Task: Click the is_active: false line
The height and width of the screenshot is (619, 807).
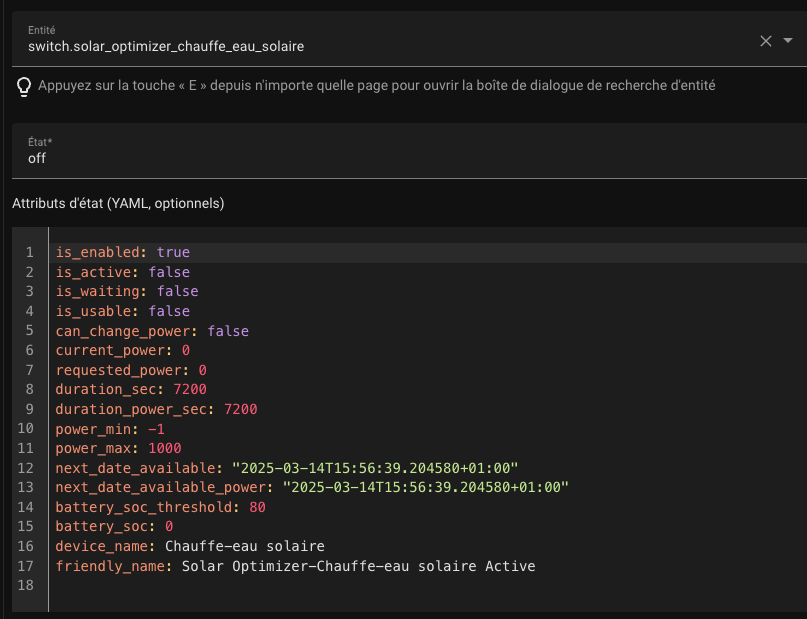Action: coord(122,272)
